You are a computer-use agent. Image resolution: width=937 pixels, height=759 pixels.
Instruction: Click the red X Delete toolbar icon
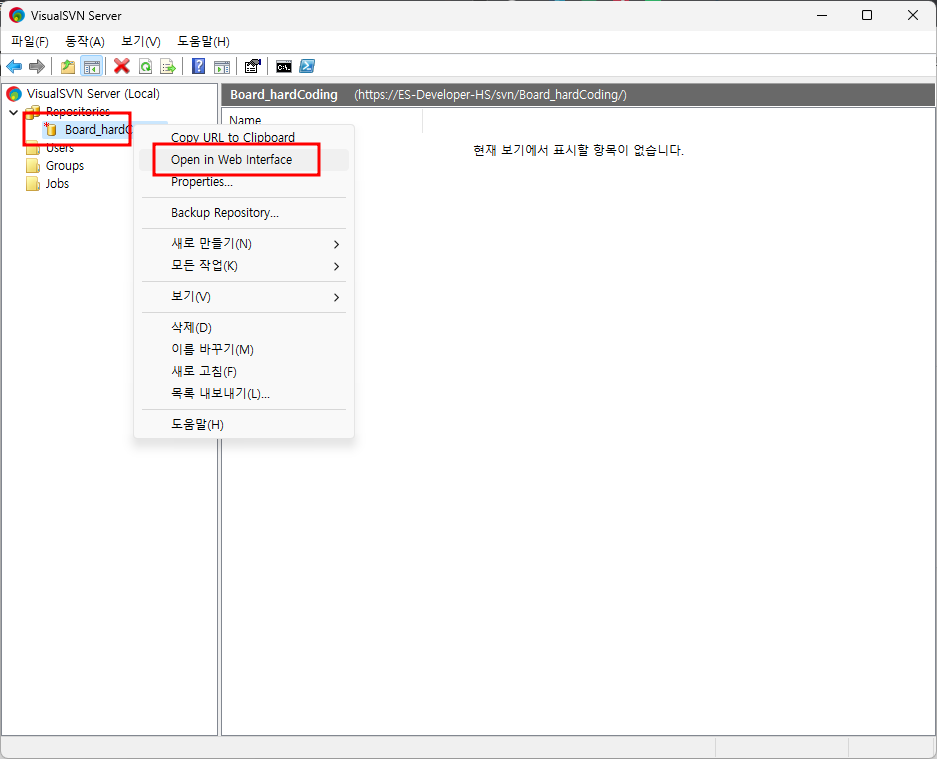click(x=122, y=66)
